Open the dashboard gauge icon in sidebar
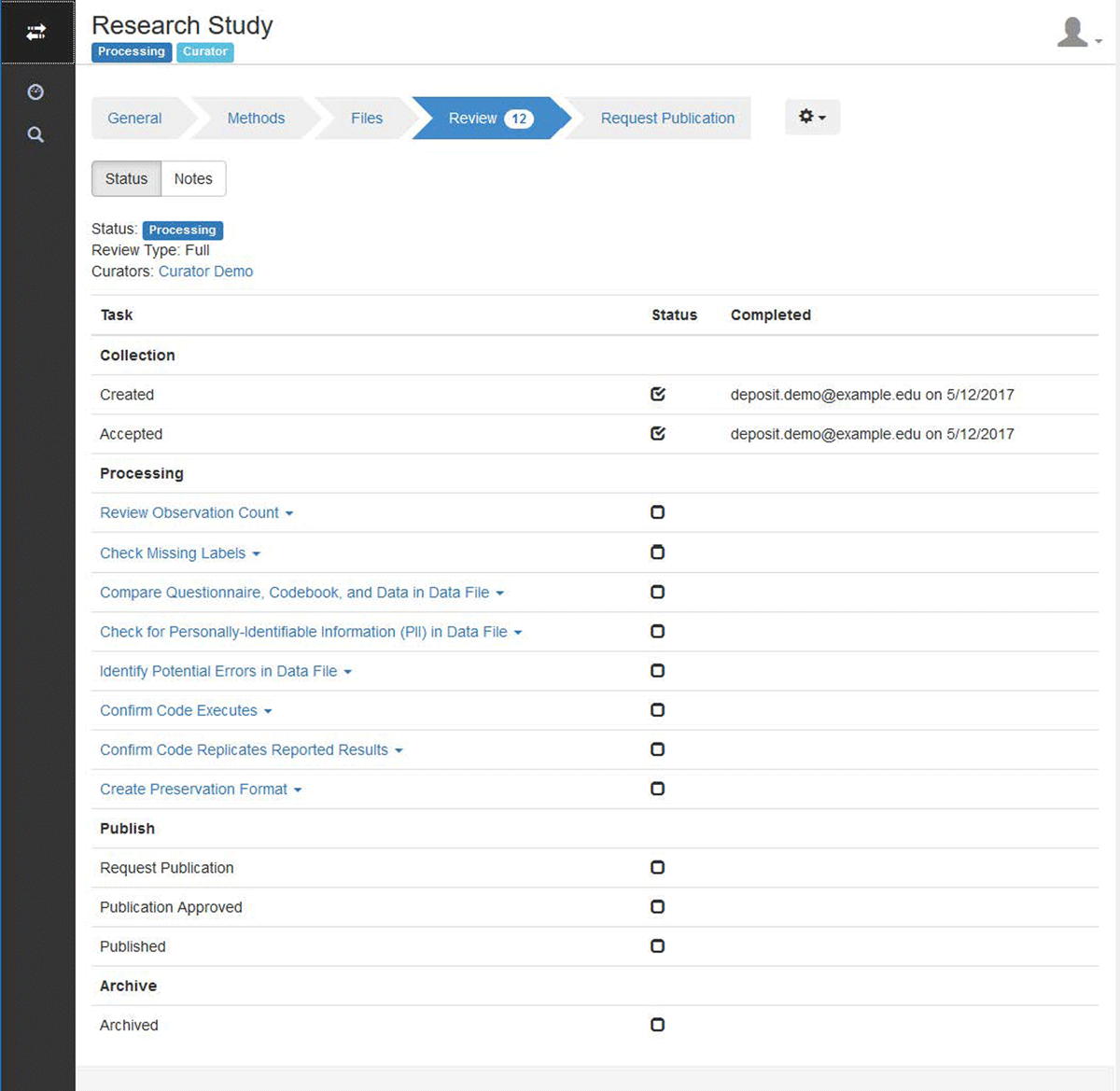This screenshot has height=1091, width=1120. (35, 91)
